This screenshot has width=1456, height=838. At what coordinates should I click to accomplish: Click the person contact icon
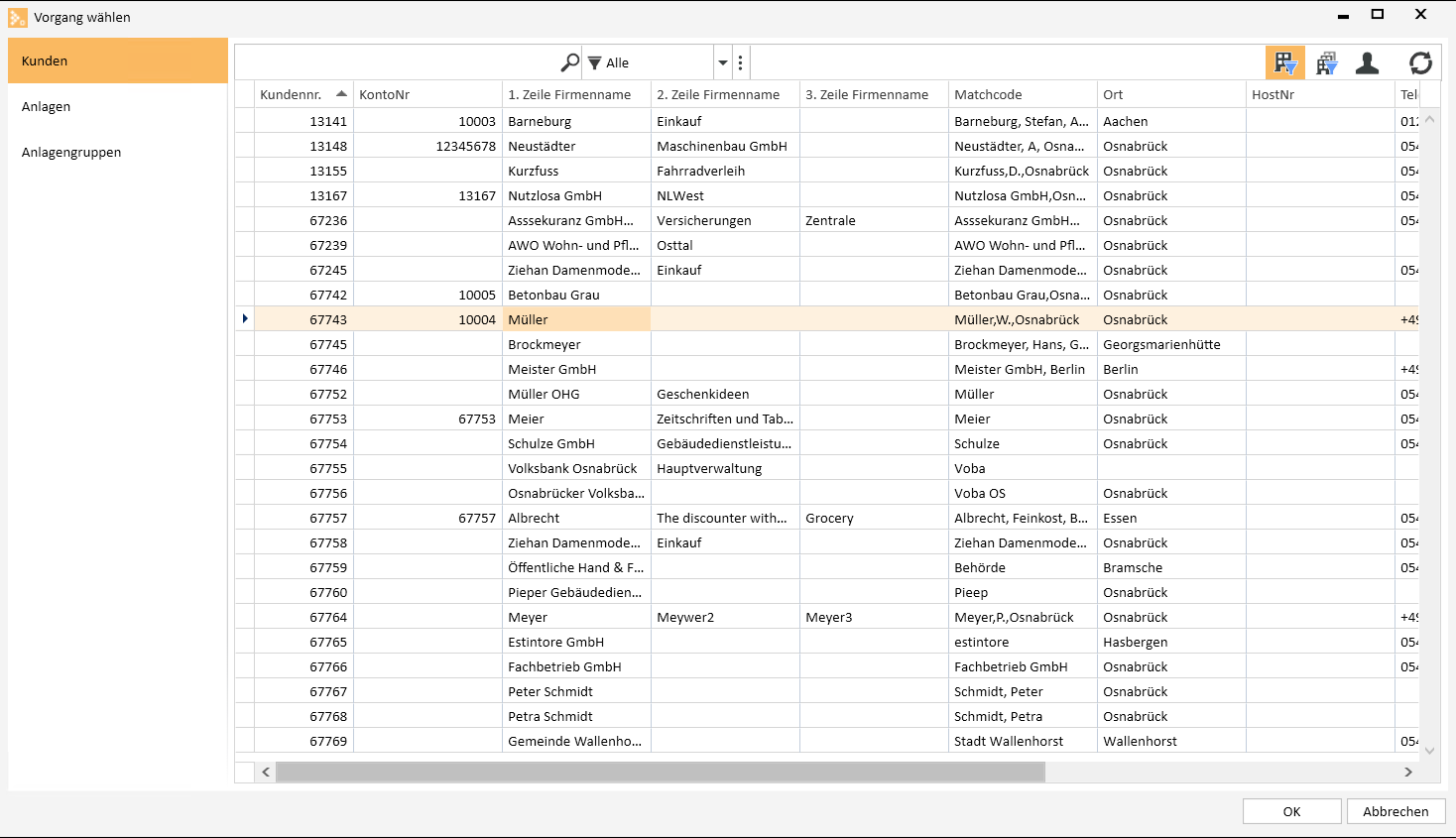tap(1368, 62)
